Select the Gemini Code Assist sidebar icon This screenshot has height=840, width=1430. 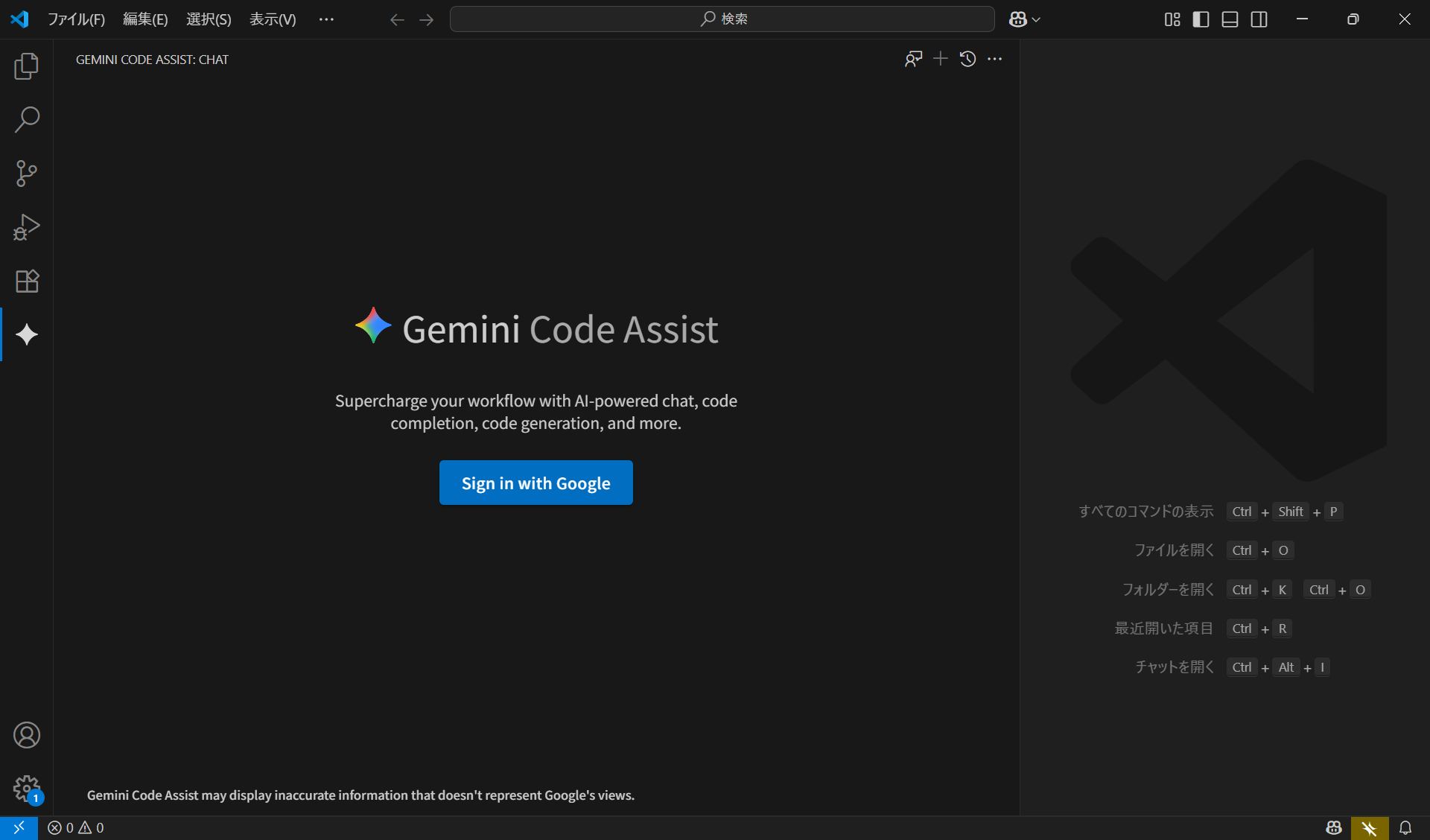tap(27, 334)
